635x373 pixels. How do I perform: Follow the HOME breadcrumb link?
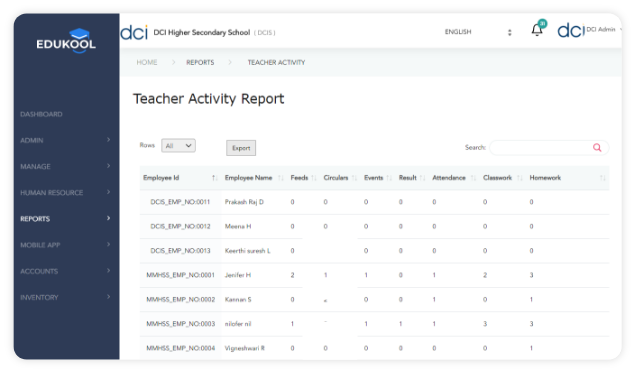(x=147, y=62)
